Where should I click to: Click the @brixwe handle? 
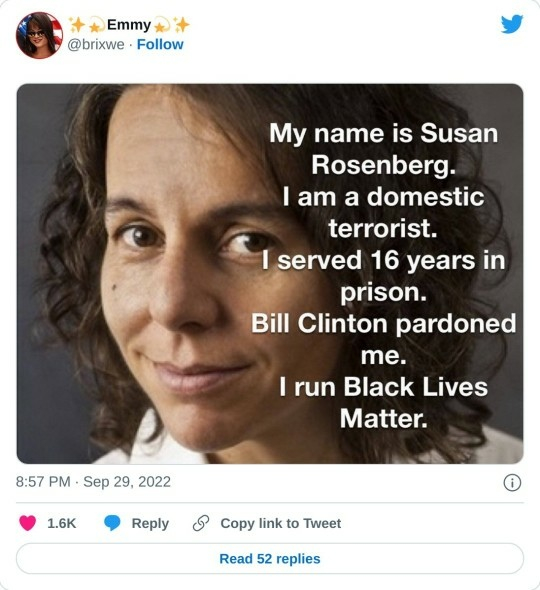pyautogui.click(x=96, y=44)
